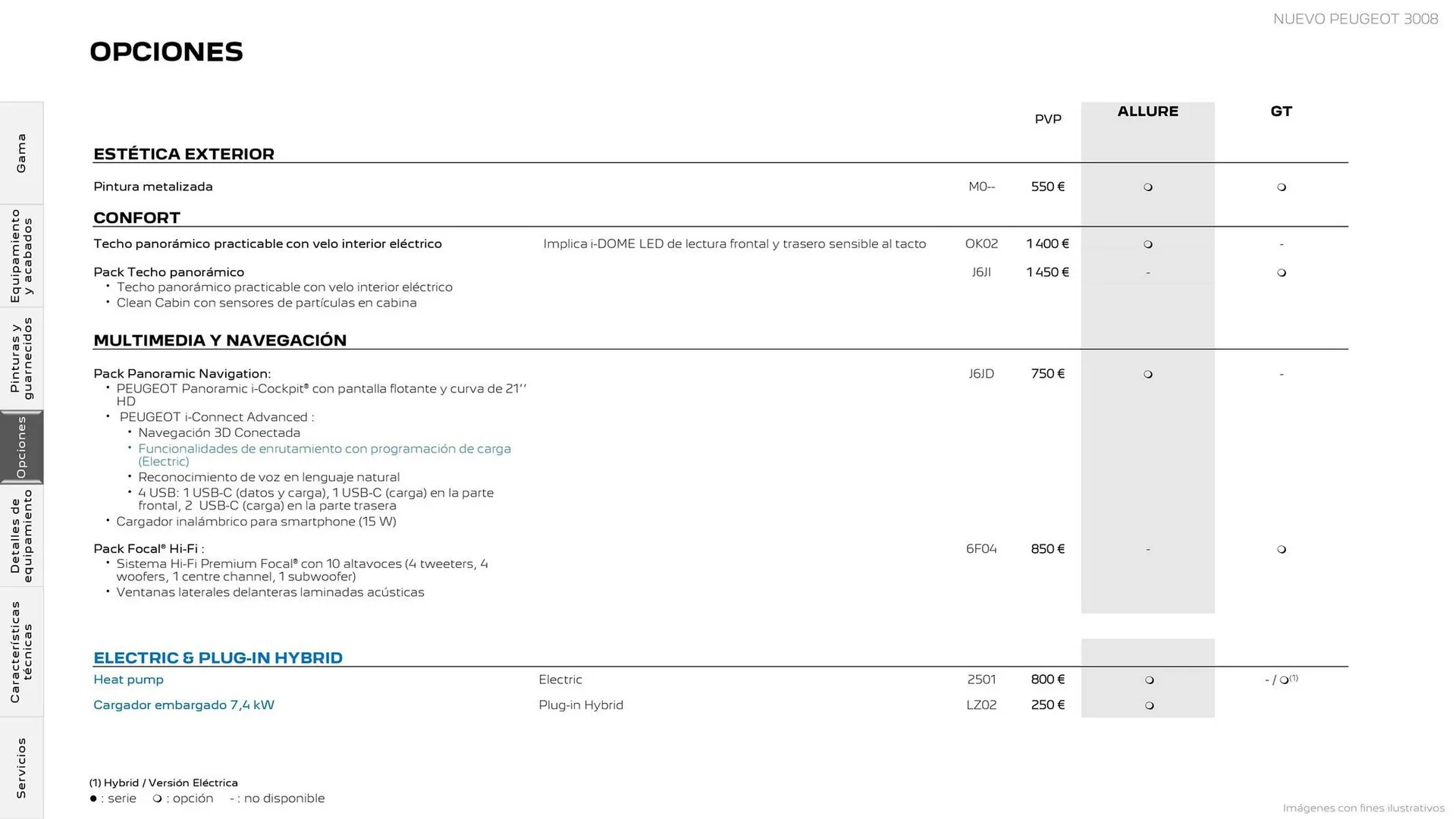Go to Pinturas y guarnecidos tab
The height and width of the screenshot is (819, 1456).
21,359
